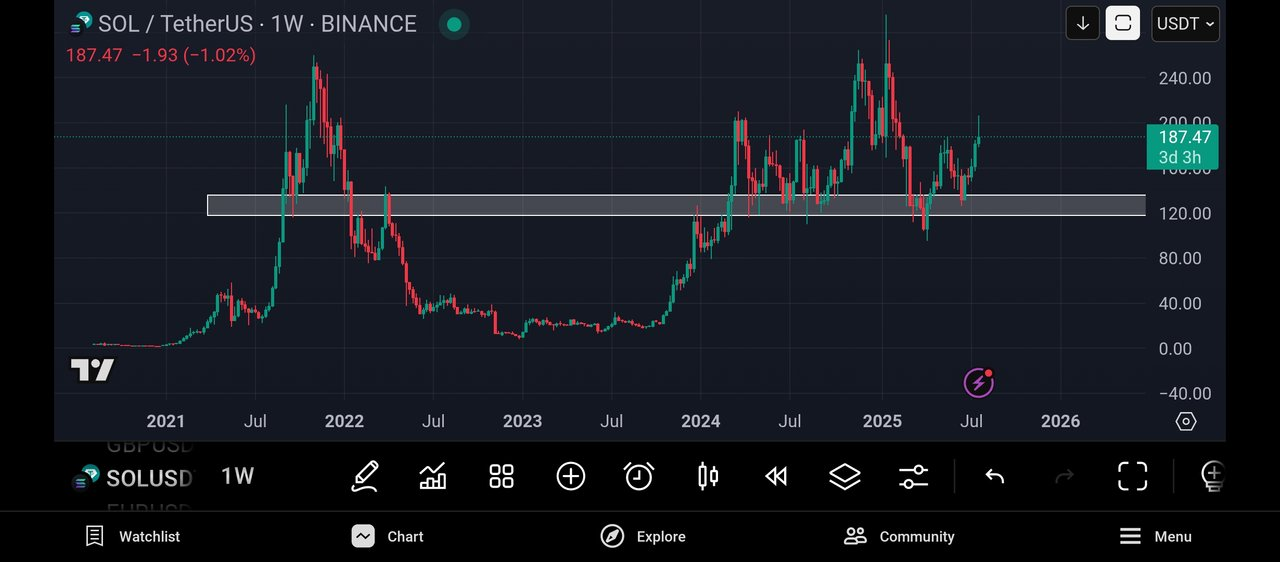Tap the download arrow button at top
Viewport: 1280px width, 562px height.
click(x=1083, y=23)
